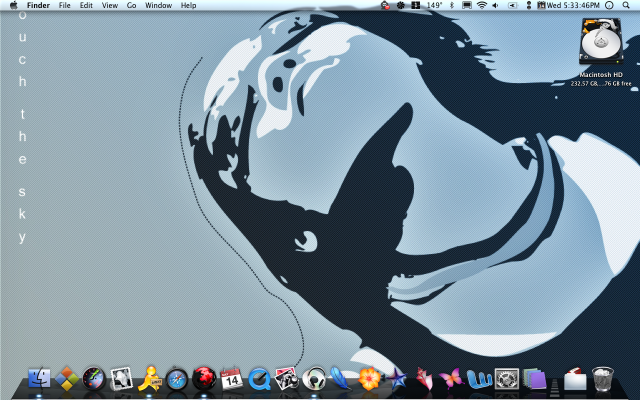Launch the headphones audio app in the dock
Screen dimensions: 640x400
[x=313, y=378]
